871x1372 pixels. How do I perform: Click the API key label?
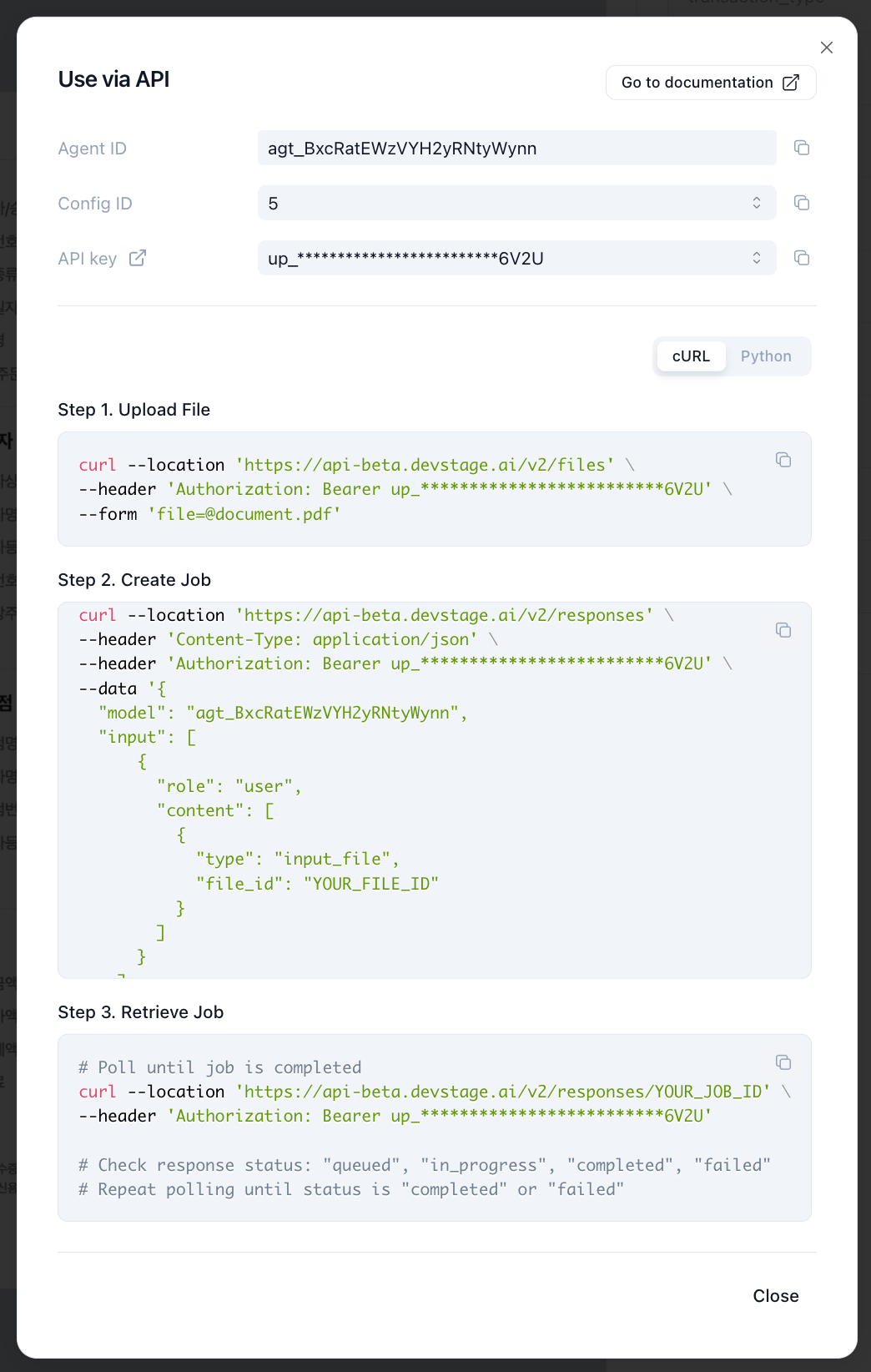tap(88, 259)
